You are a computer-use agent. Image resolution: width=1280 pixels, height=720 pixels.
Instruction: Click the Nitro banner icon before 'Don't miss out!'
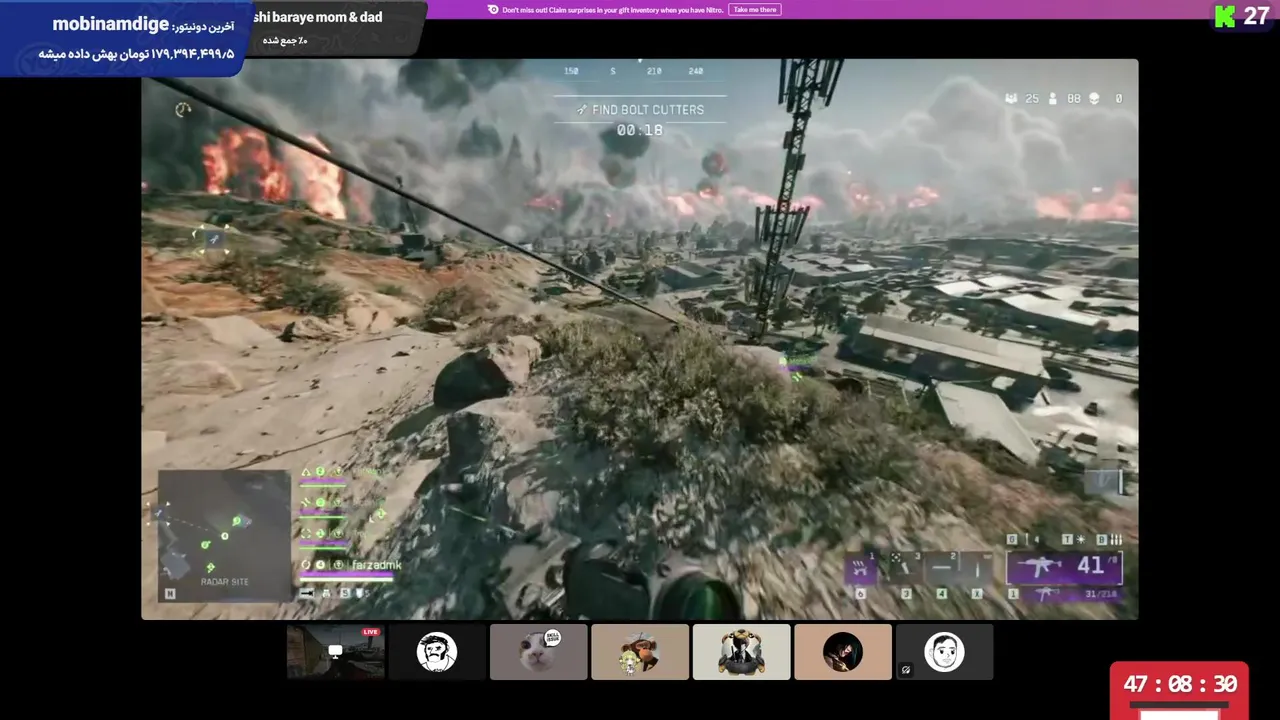point(493,9)
